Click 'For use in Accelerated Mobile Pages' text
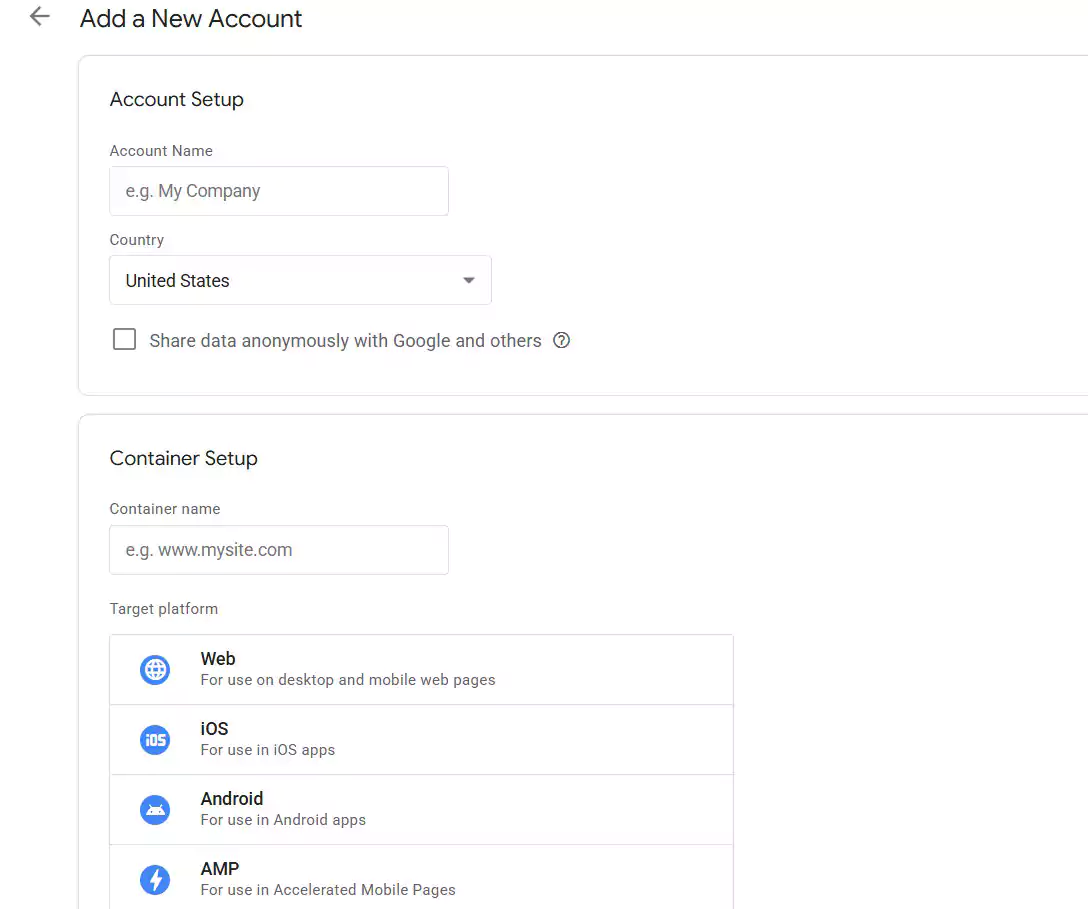The height and width of the screenshot is (909, 1088). click(328, 890)
